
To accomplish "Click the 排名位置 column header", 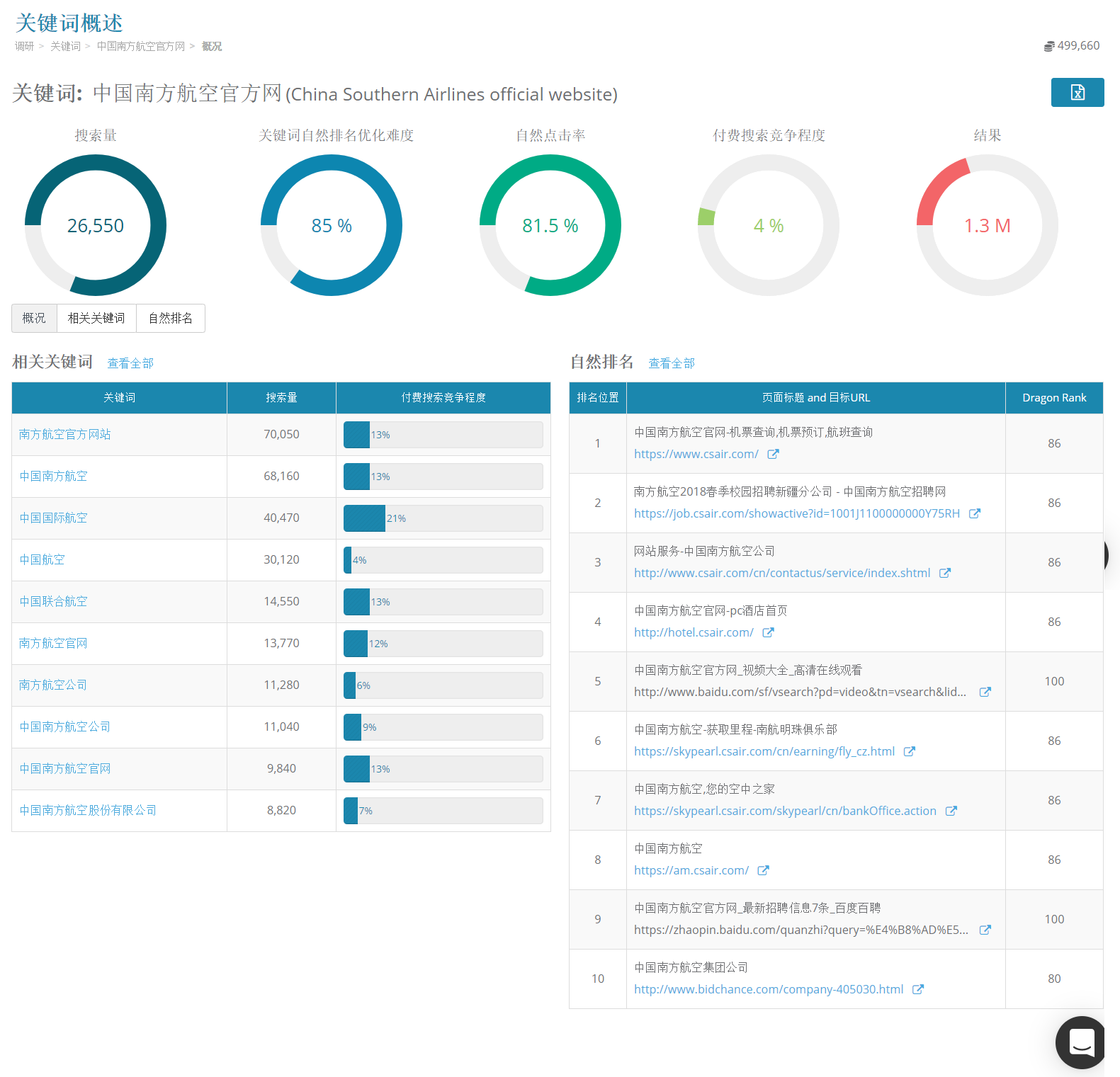I will (598, 398).
